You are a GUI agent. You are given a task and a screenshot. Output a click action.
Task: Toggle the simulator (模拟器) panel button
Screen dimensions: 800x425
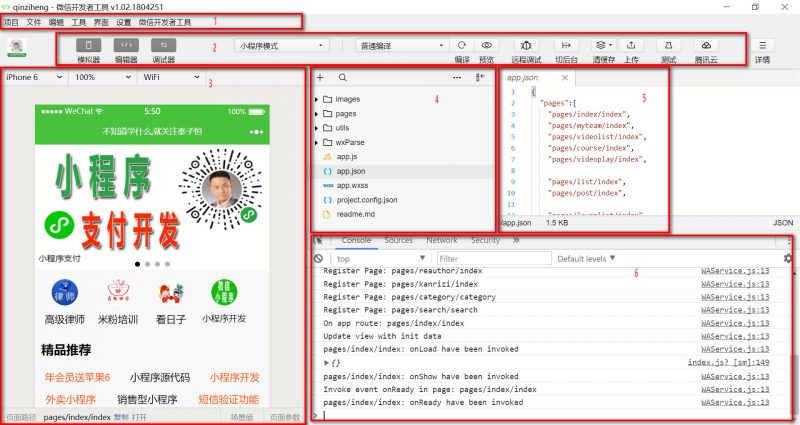point(88,45)
